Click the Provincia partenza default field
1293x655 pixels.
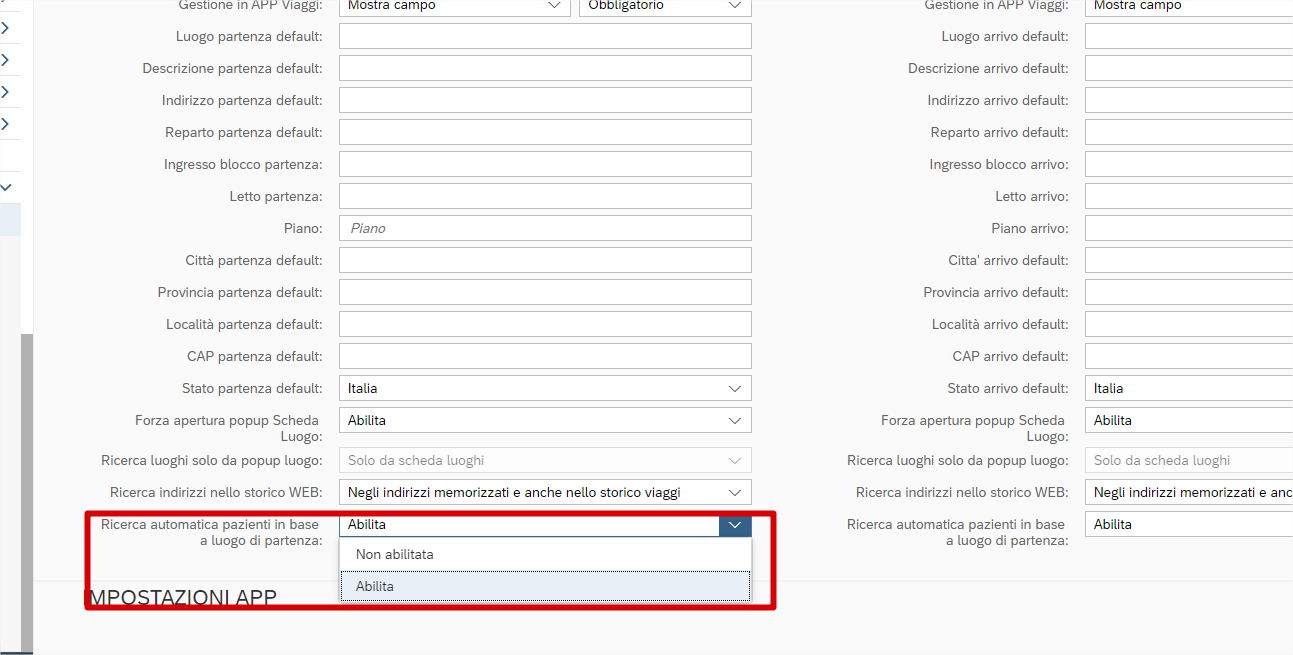[x=545, y=292]
